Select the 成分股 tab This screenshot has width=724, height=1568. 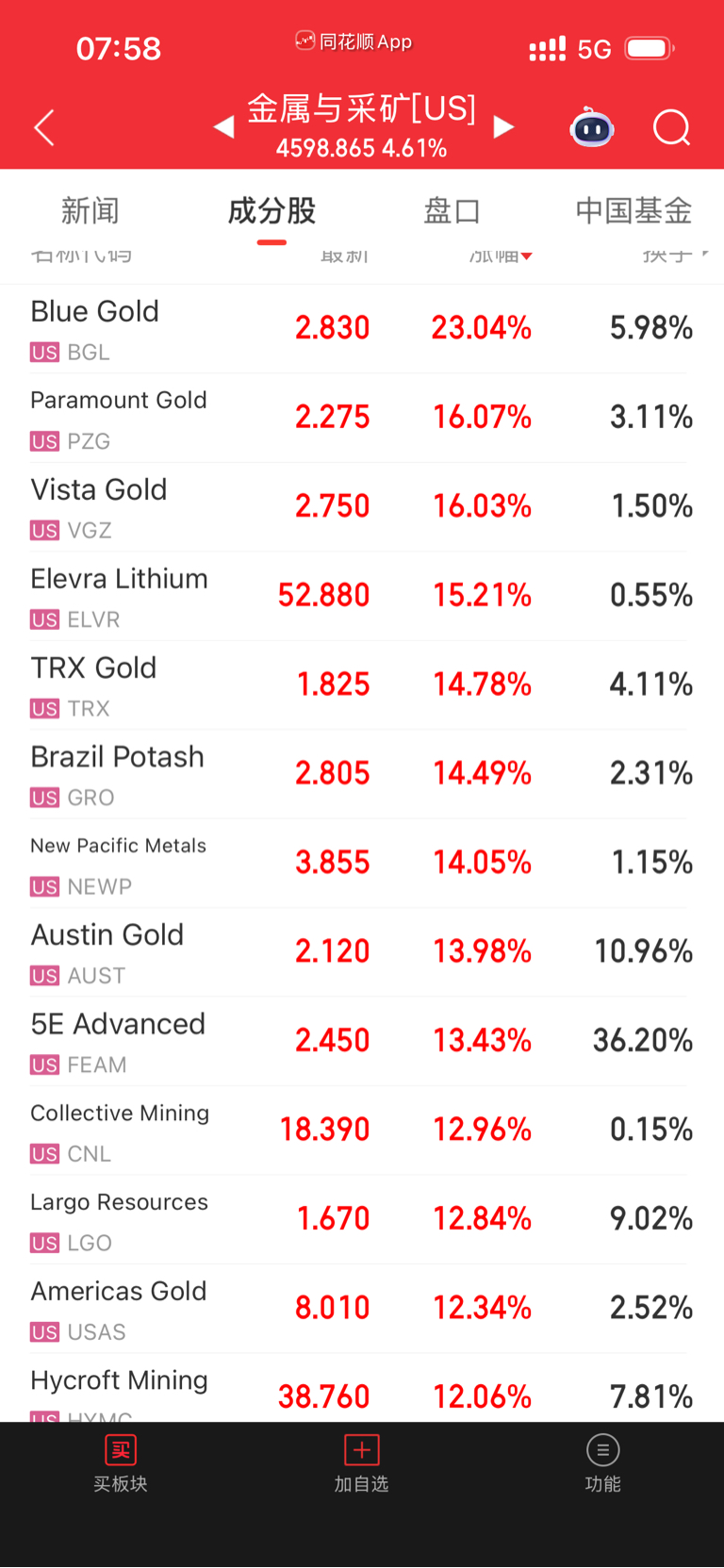271,211
